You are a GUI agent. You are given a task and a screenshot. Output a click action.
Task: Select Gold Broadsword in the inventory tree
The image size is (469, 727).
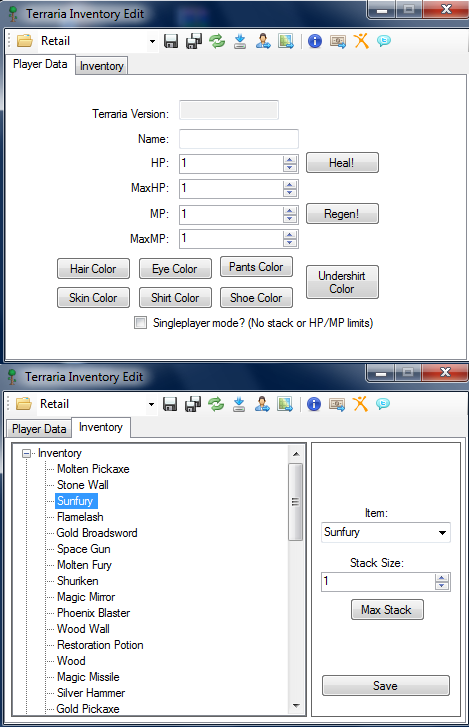pyautogui.click(x=97, y=533)
